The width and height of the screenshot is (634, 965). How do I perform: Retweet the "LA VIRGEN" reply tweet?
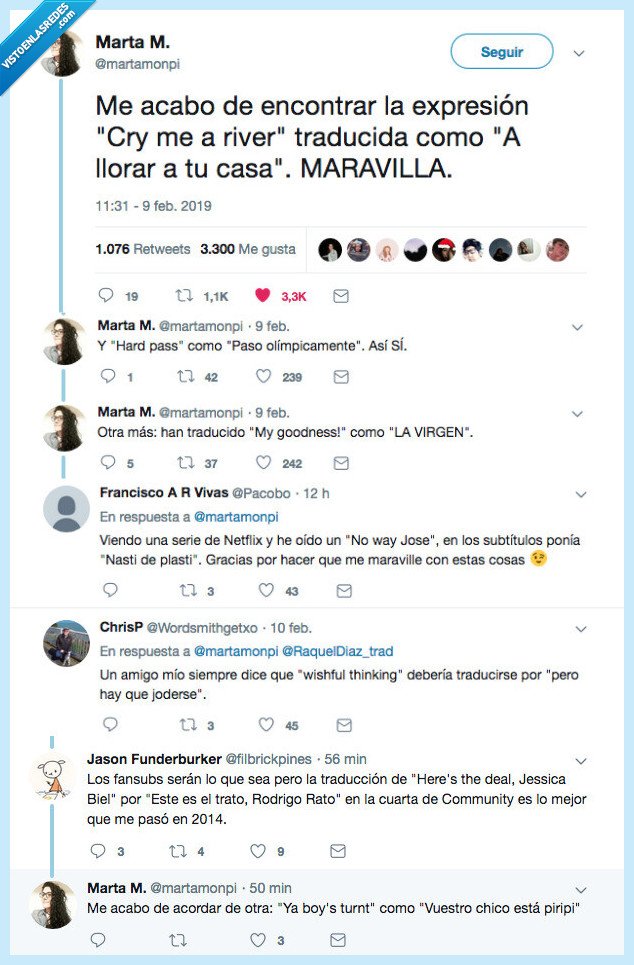pyautogui.click(x=184, y=463)
